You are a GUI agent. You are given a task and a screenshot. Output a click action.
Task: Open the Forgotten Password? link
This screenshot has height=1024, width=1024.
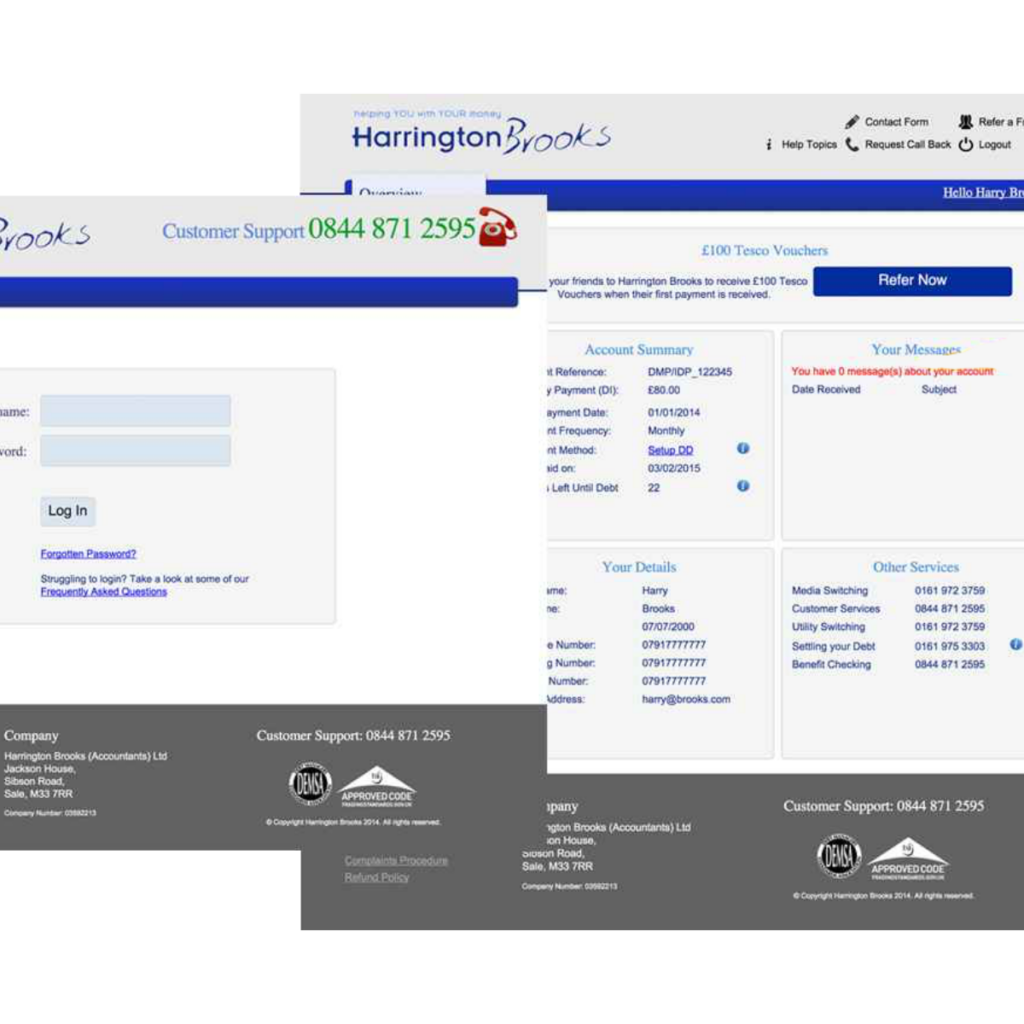tap(88, 554)
